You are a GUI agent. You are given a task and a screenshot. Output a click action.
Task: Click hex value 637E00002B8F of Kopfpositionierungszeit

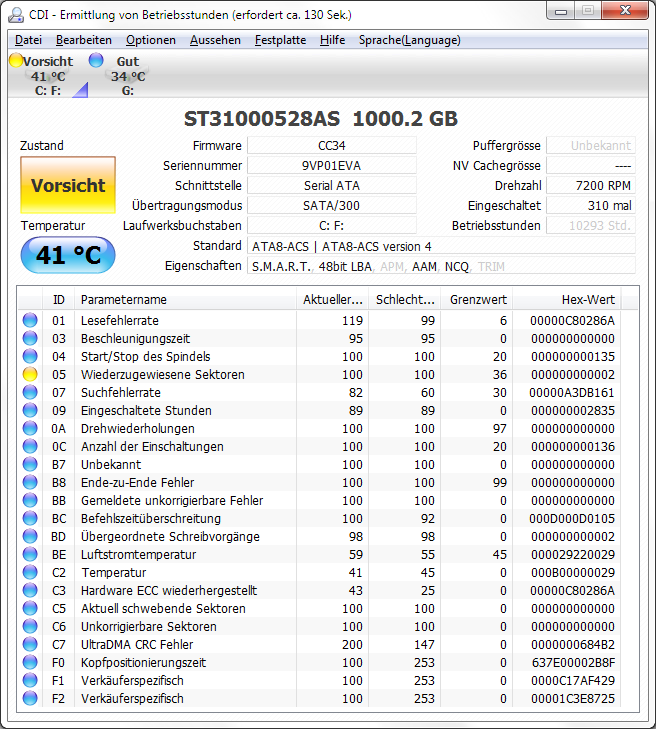click(x=573, y=663)
